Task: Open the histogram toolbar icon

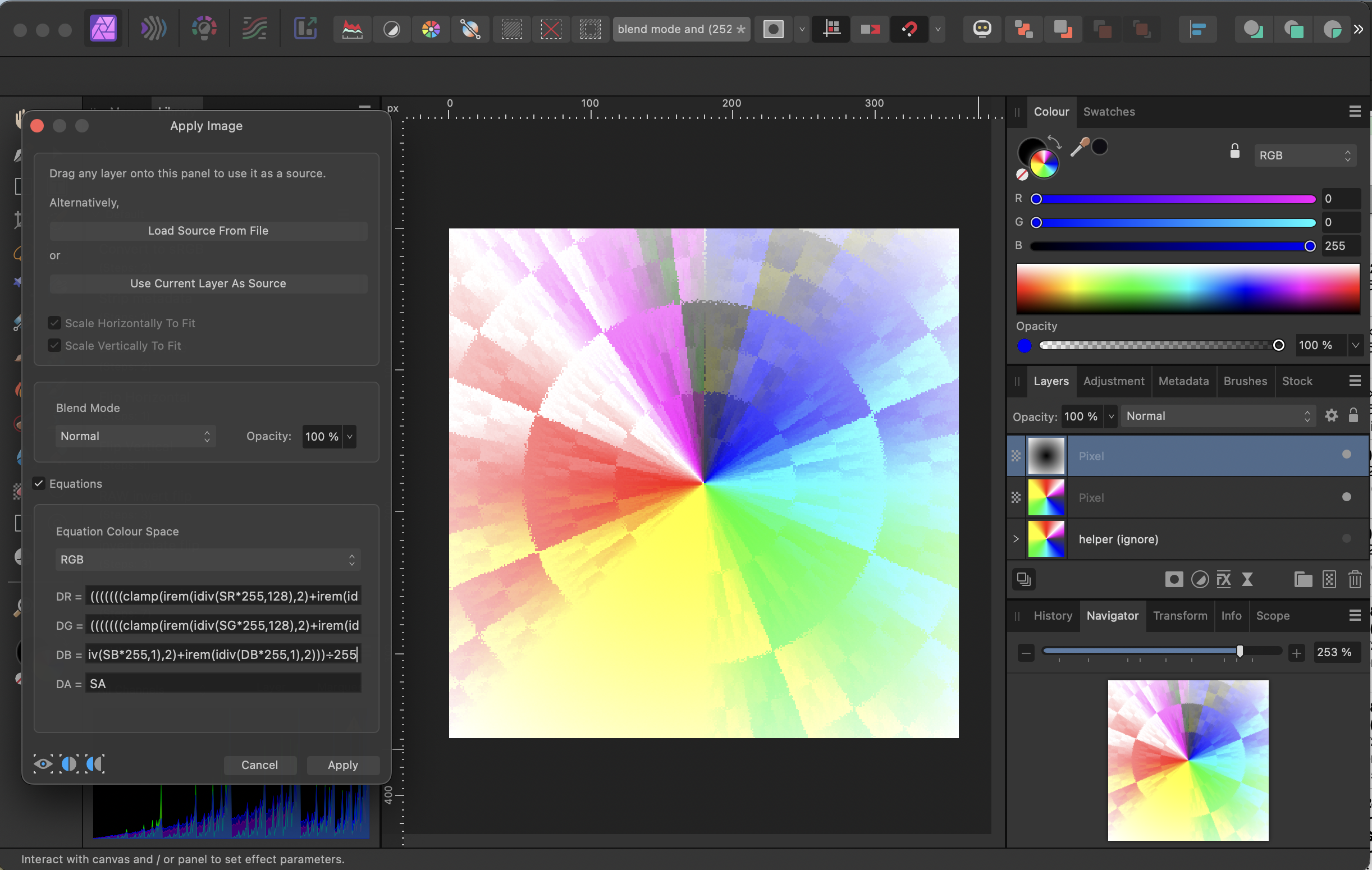Action: pos(351,29)
